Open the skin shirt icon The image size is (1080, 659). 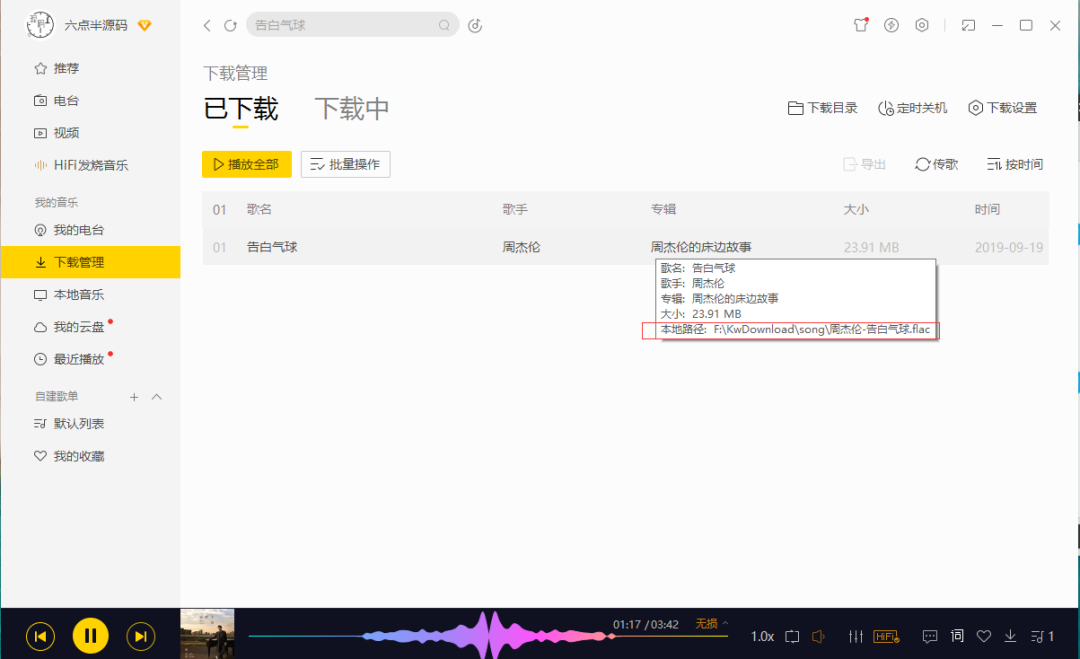(x=861, y=25)
